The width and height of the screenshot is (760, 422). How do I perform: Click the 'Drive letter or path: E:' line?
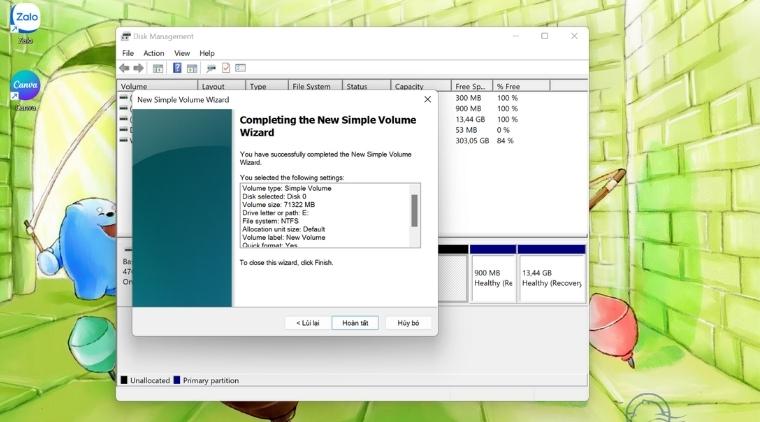click(x=275, y=213)
